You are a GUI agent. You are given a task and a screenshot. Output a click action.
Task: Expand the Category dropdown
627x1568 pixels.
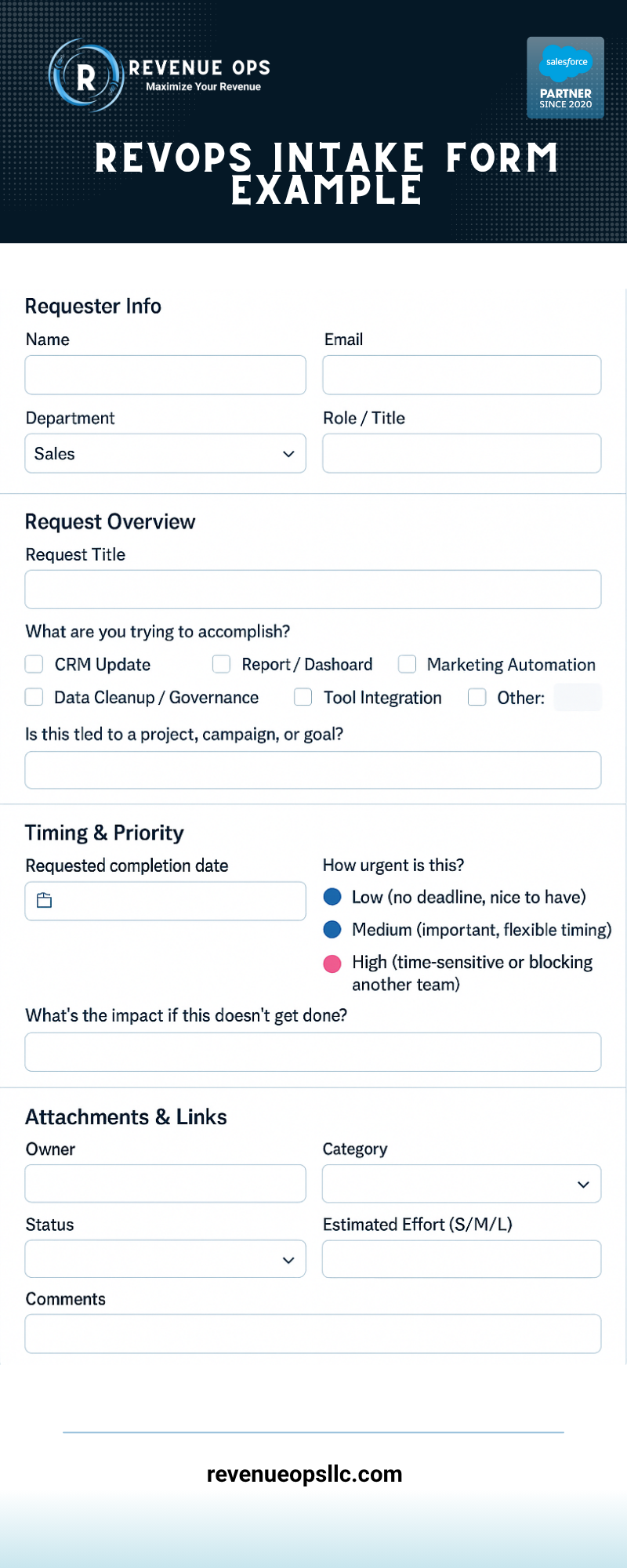coord(462,1184)
